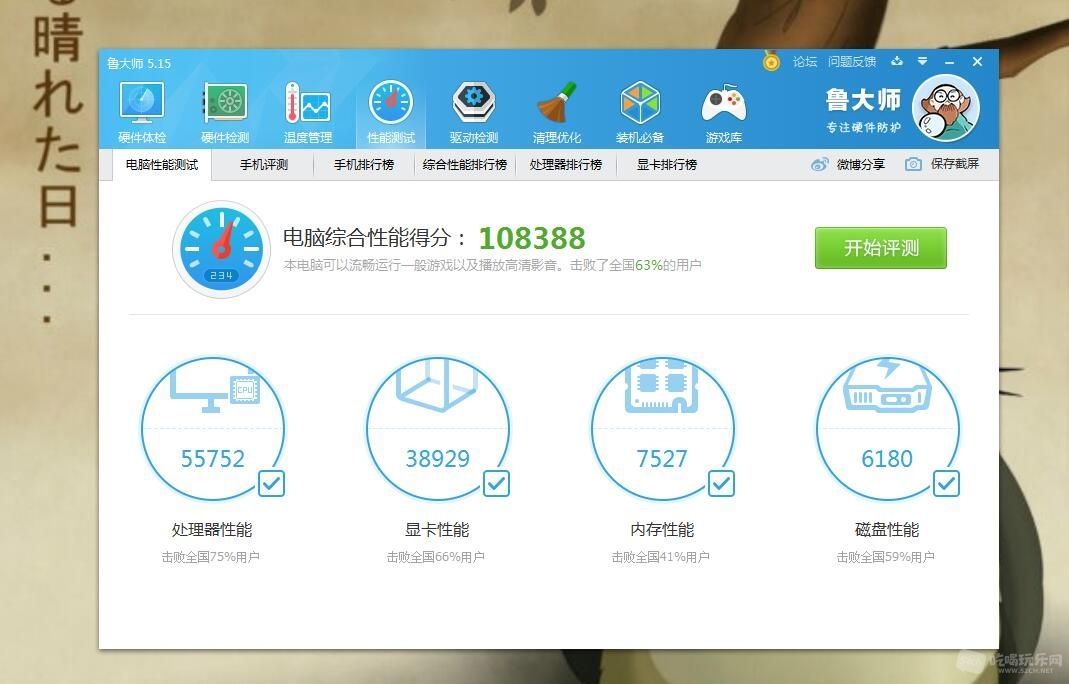Uncheck the 内存性能 test checkbox
The image size is (1069, 684).
tap(721, 484)
